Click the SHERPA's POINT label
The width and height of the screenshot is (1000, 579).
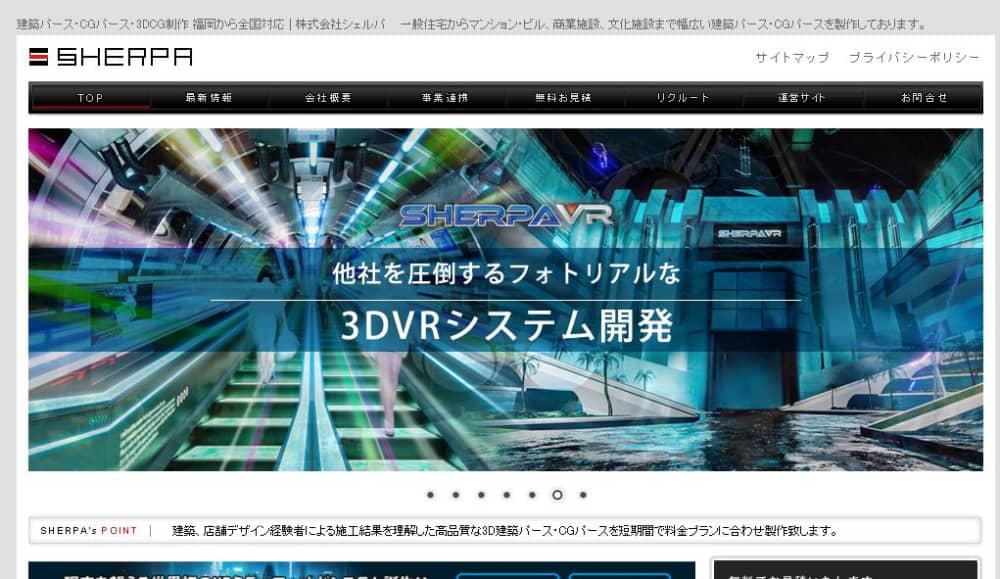89,531
